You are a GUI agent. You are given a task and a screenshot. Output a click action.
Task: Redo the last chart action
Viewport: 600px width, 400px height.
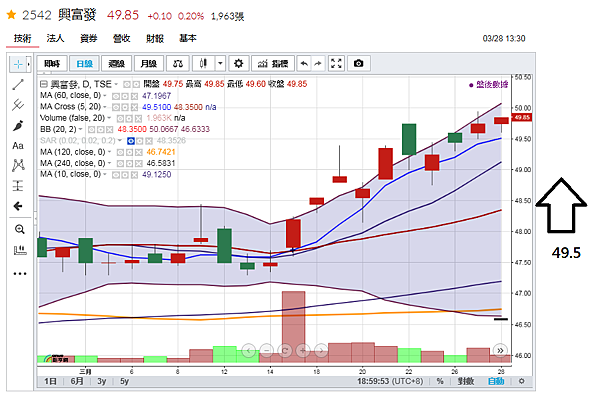click(x=318, y=64)
